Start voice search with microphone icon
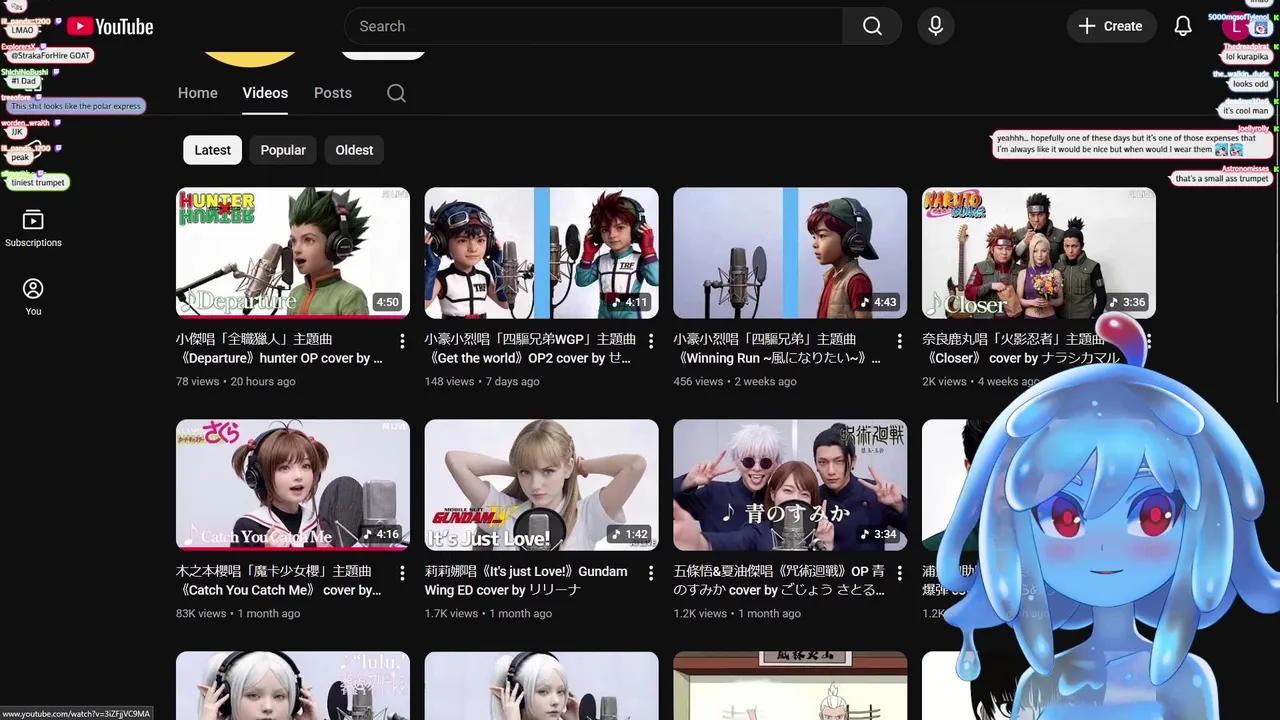This screenshot has width=1280, height=720. point(935,26)
